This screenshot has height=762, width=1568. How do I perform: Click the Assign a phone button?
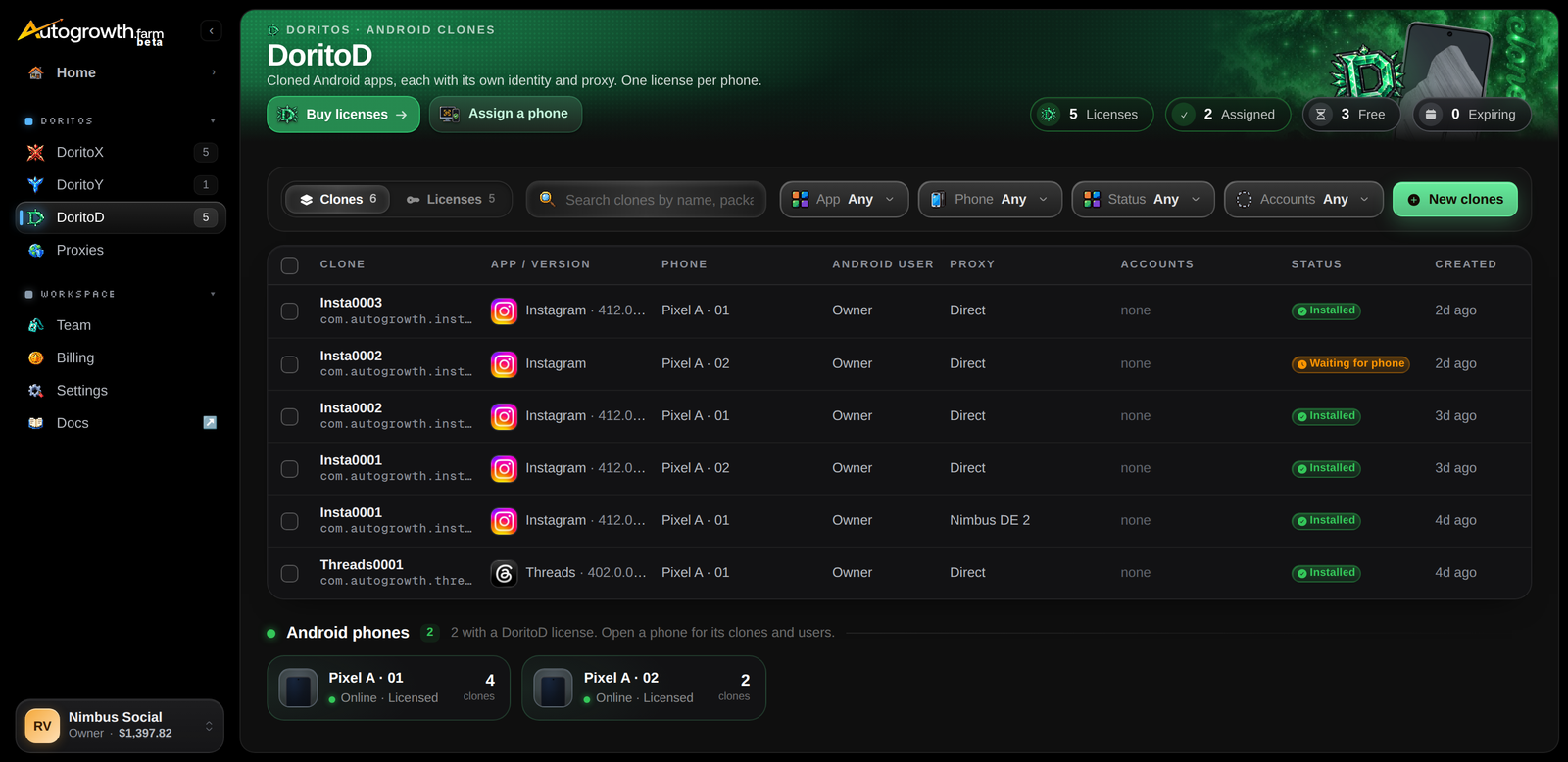pyautogui.click(x=506, y=114)
